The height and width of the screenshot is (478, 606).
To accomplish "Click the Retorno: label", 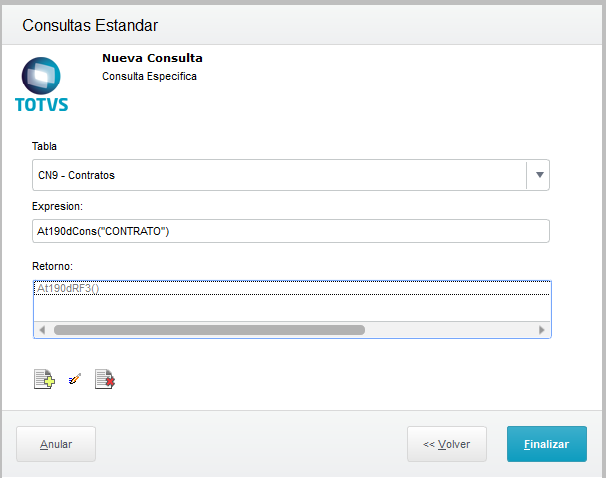I will pos(52,266).
